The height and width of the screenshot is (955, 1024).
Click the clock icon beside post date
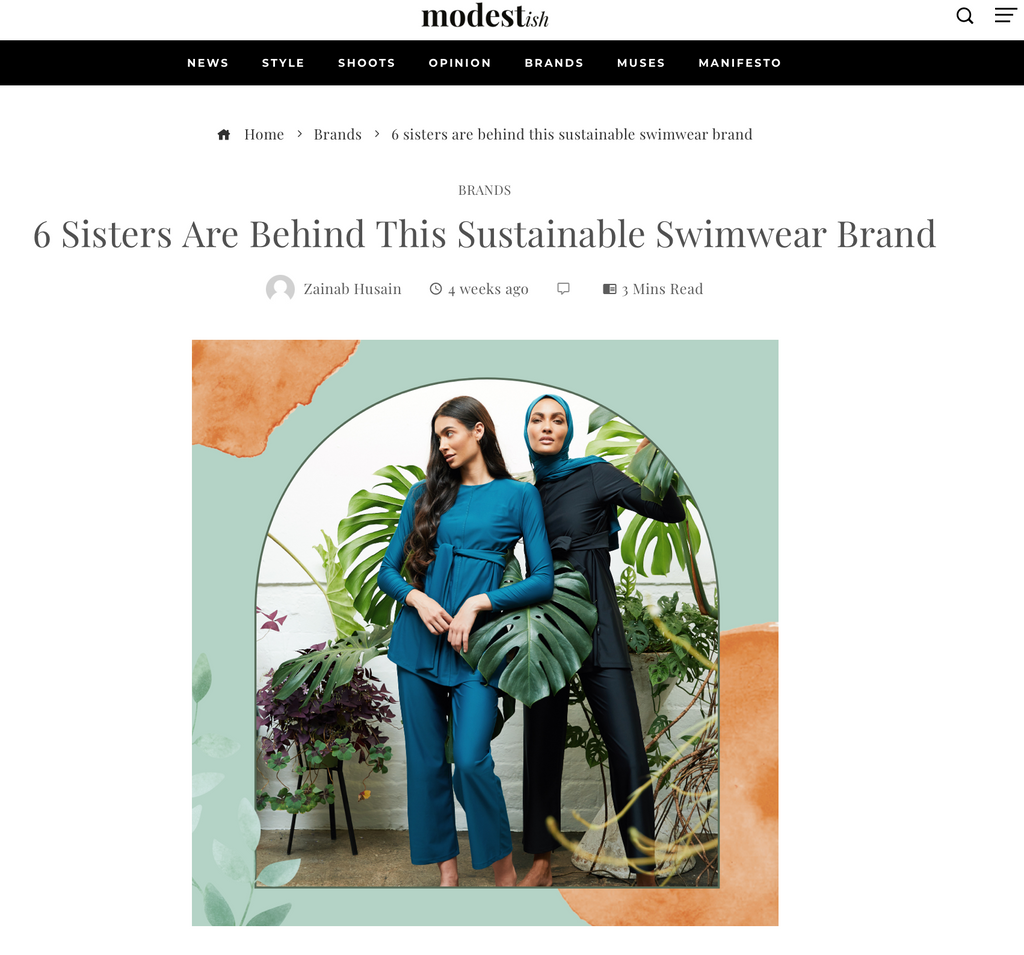click(435, 289)
